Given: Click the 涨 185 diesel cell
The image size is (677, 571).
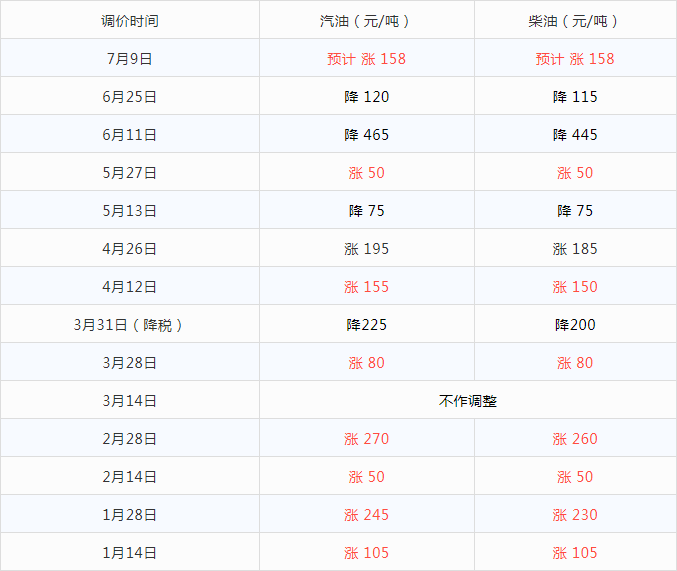Looking at the screenshot, I should [575, 249].
